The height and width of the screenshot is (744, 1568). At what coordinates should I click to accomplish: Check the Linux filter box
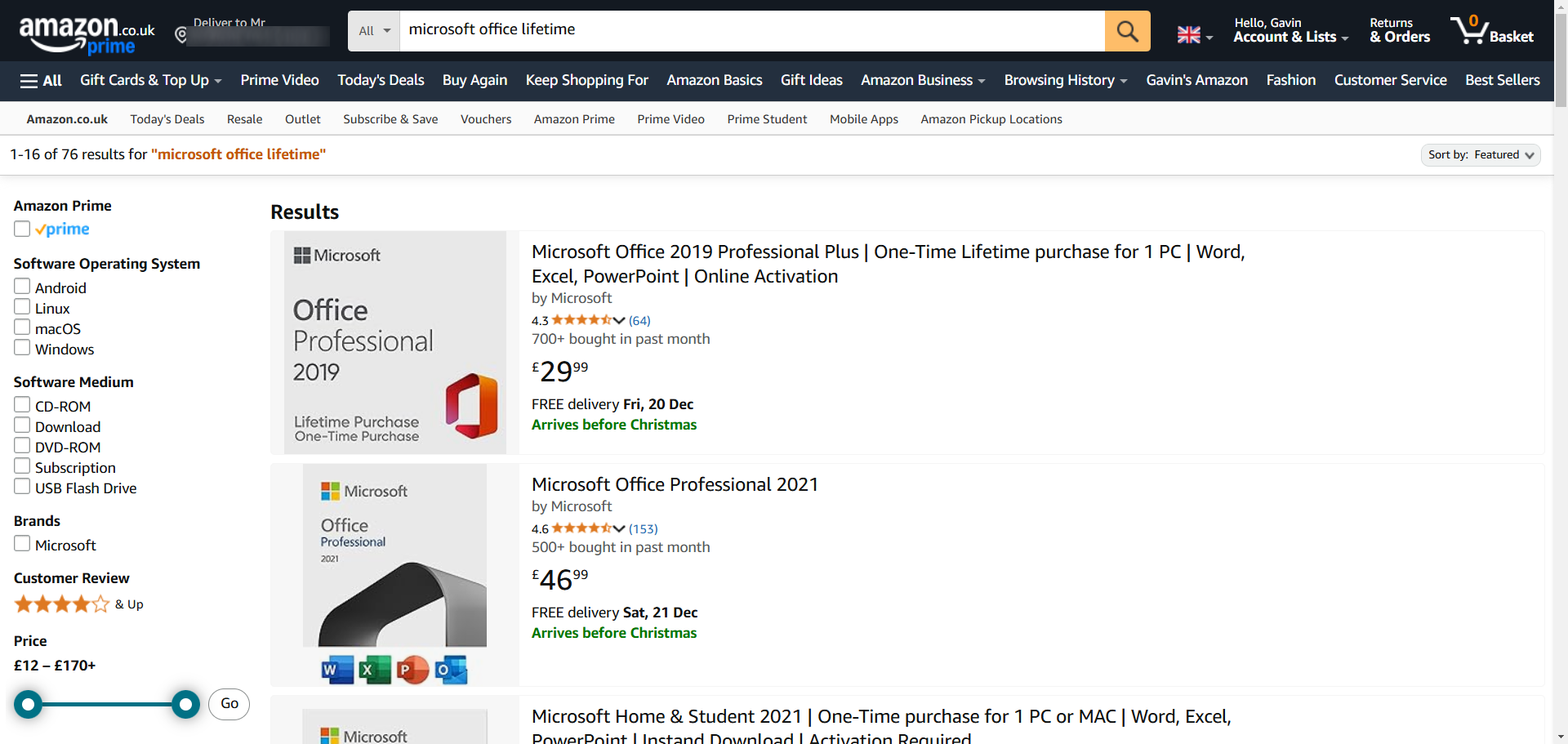point(22,307)
